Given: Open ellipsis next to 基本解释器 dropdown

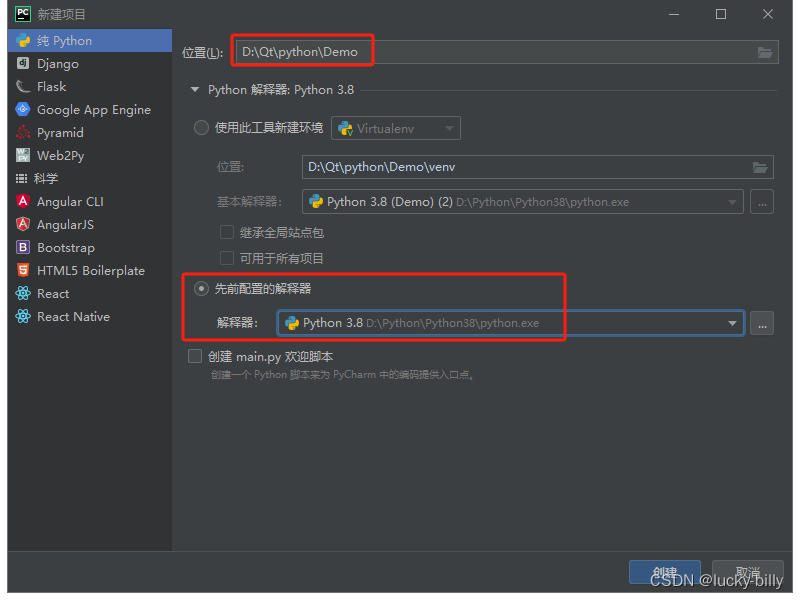Looking at the screenshot, I should coord(762,202).
